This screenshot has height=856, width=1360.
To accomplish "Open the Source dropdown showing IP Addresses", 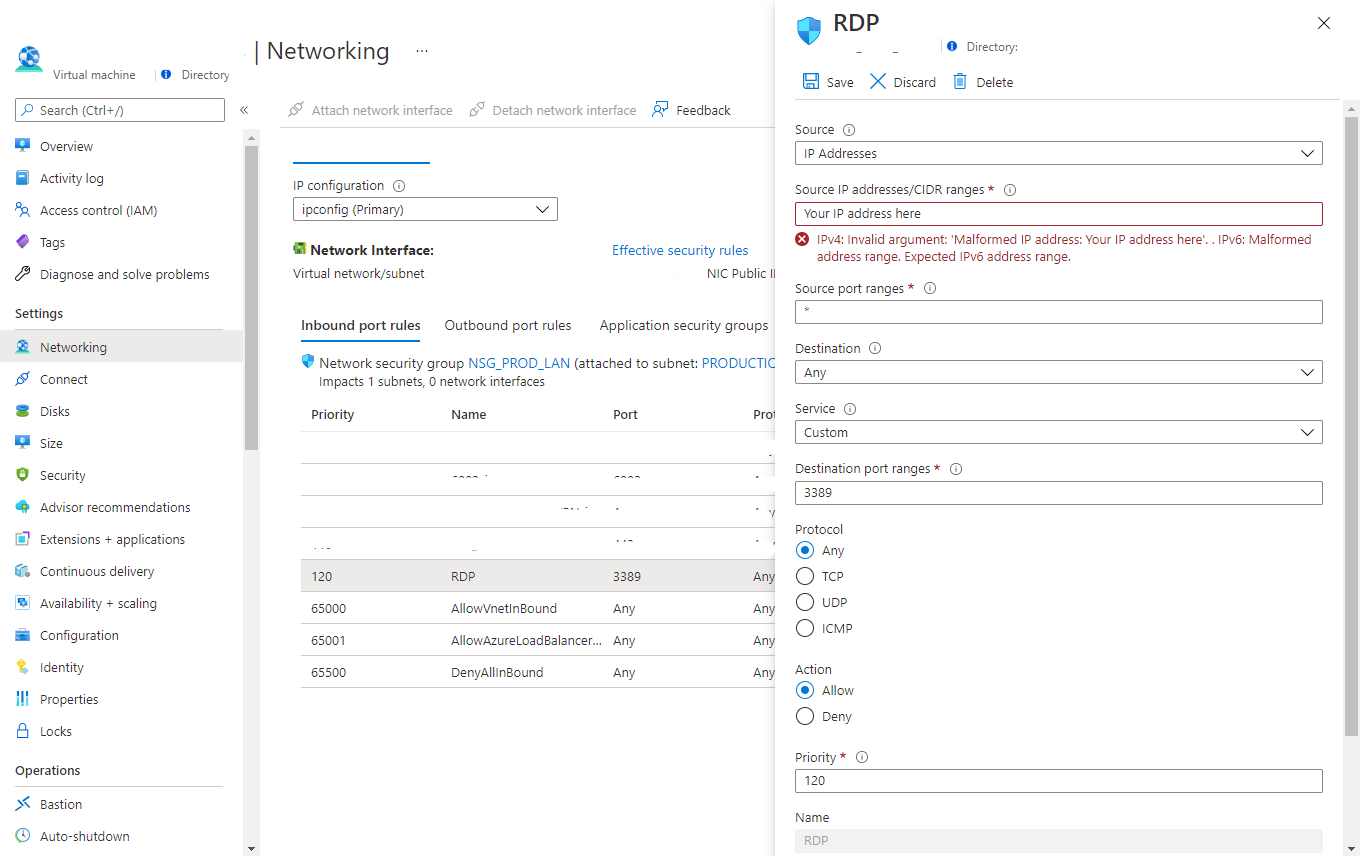I will click(x=1058, y=153).
